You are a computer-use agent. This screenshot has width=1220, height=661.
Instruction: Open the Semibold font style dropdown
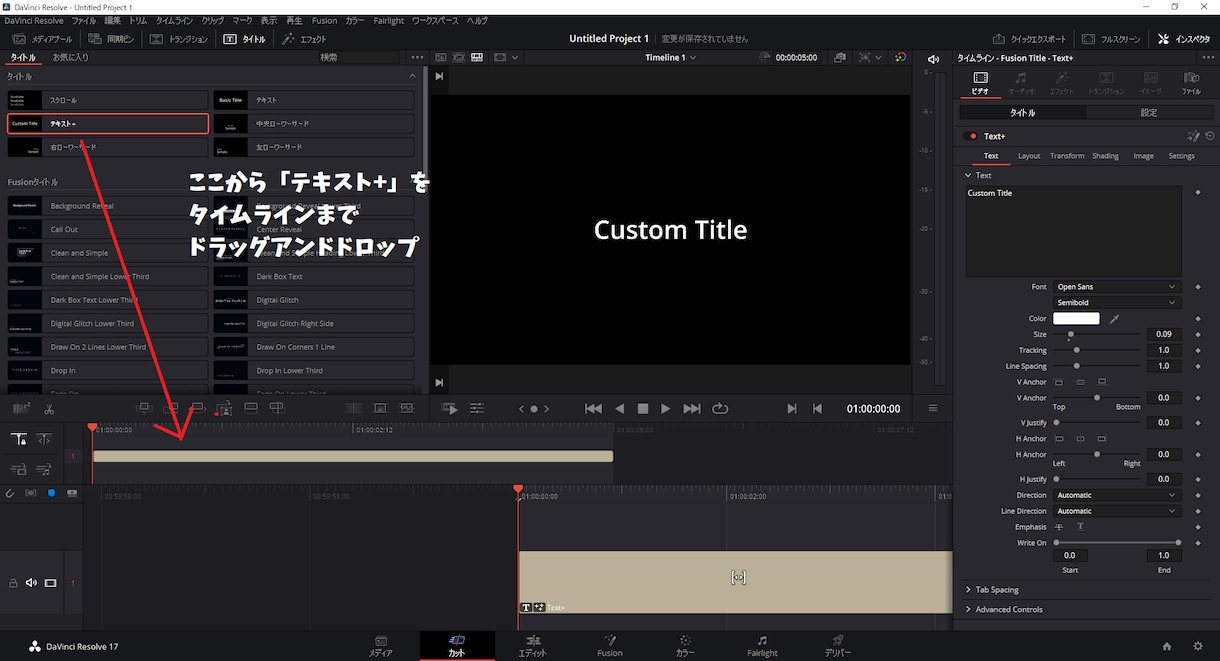[1117, 303]
